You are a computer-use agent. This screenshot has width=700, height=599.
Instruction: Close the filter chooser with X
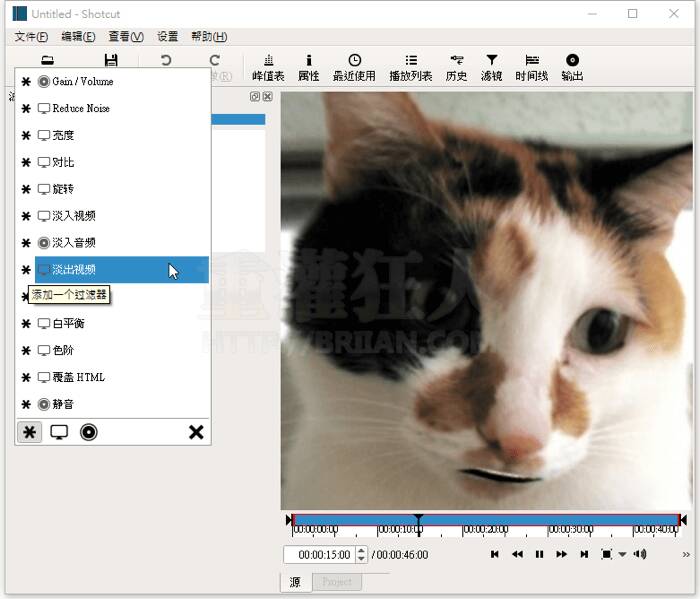[x=196, y=432]
